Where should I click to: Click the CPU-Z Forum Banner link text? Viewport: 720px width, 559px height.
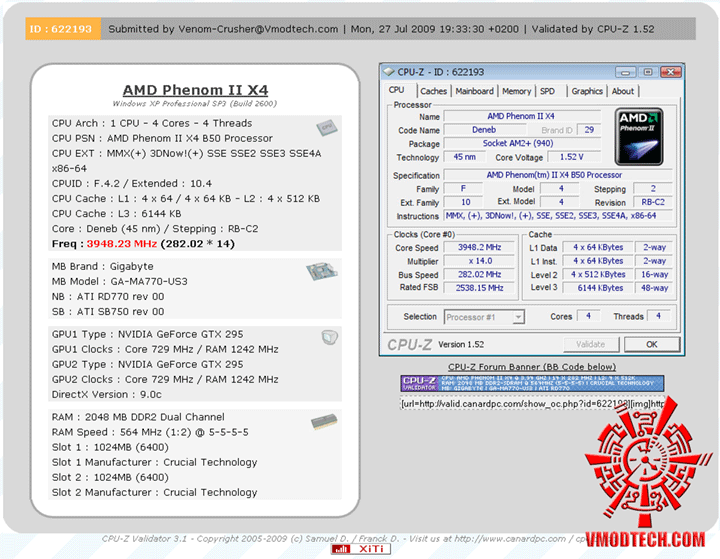tap(532, 367)
